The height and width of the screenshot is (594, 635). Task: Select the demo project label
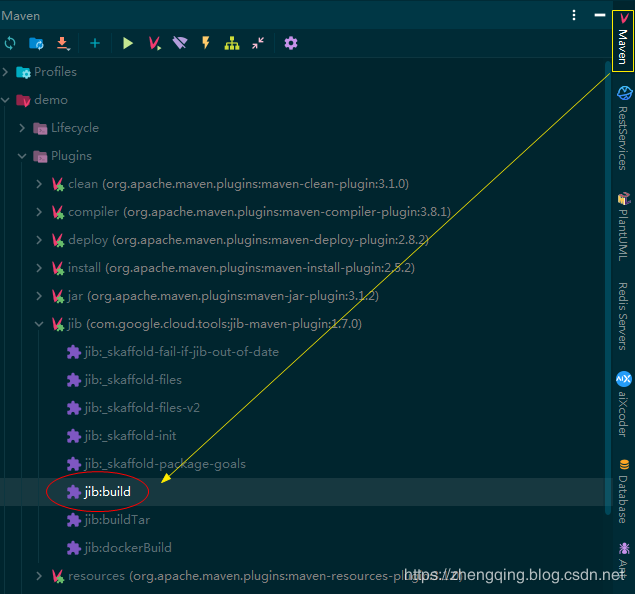(51, 100)
